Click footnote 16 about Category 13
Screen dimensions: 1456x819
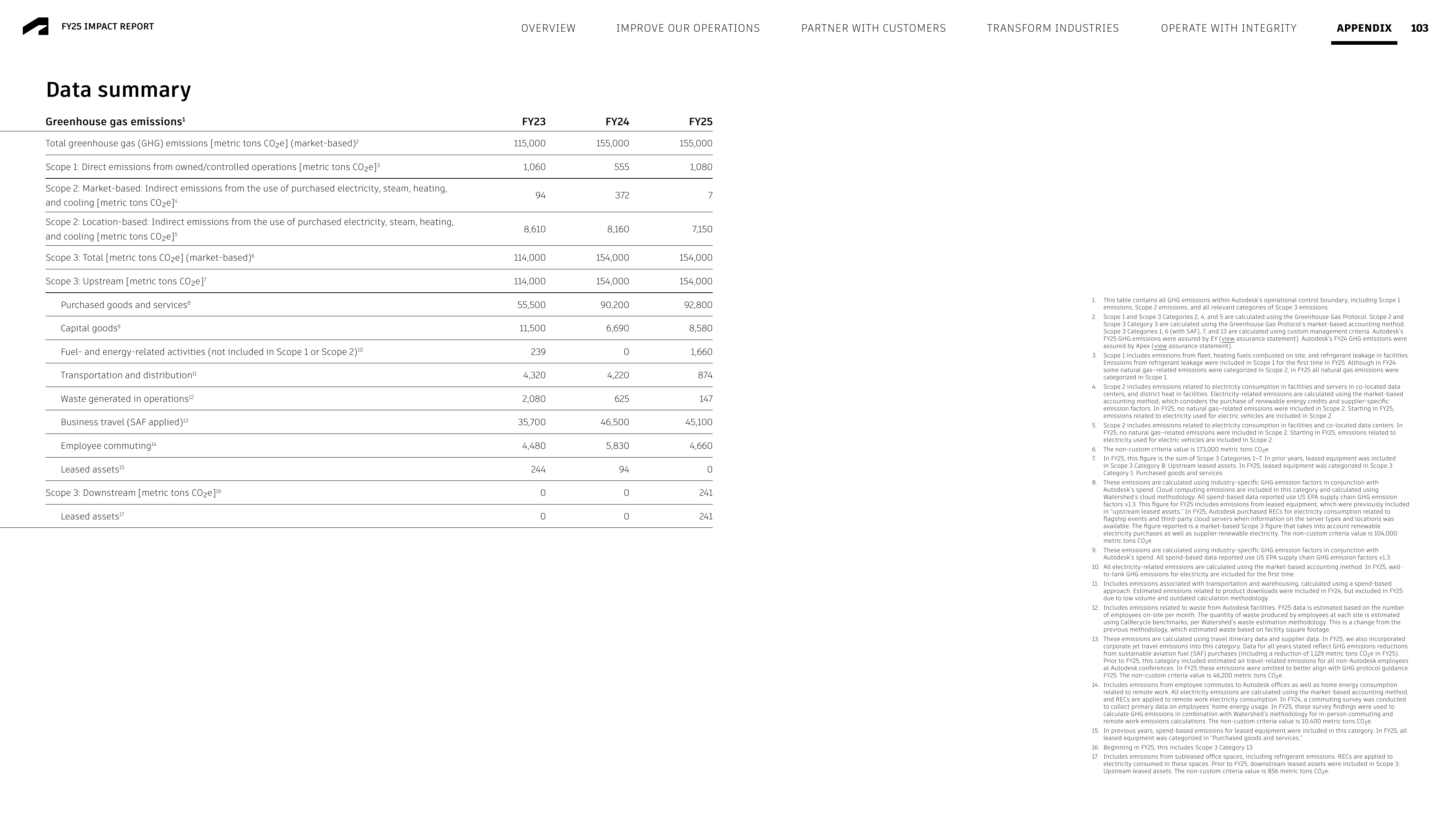tap(1178, 747)
